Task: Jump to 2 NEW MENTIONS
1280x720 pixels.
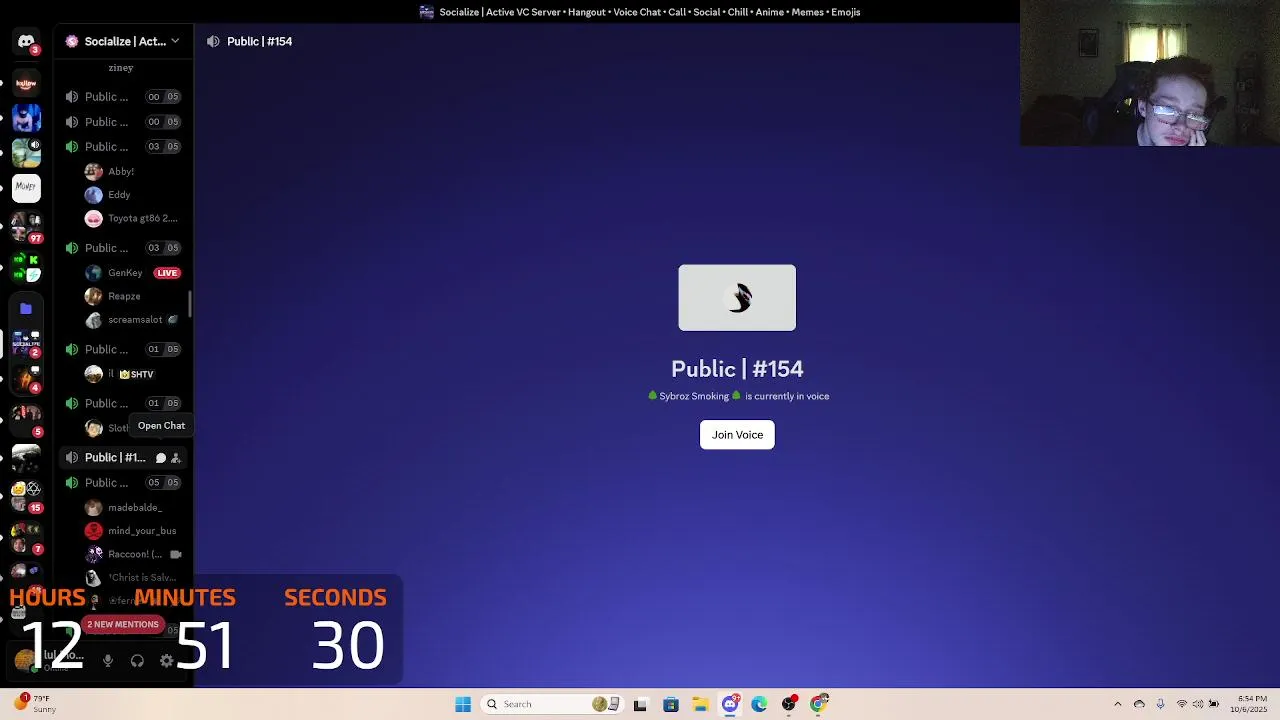Action: tap(122, 624)
